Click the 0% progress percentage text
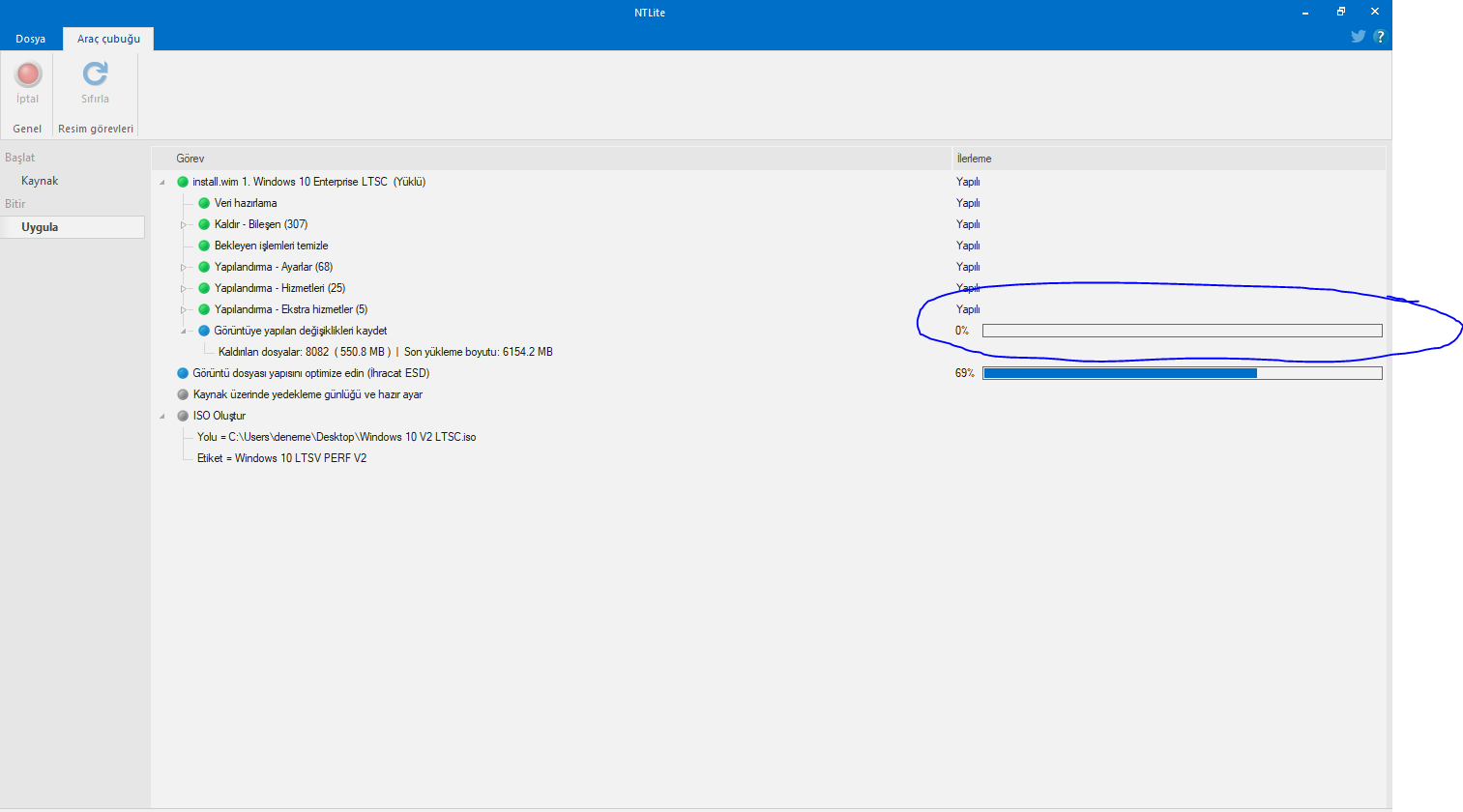Screen dimensions: 1463x812 (962, 331)
